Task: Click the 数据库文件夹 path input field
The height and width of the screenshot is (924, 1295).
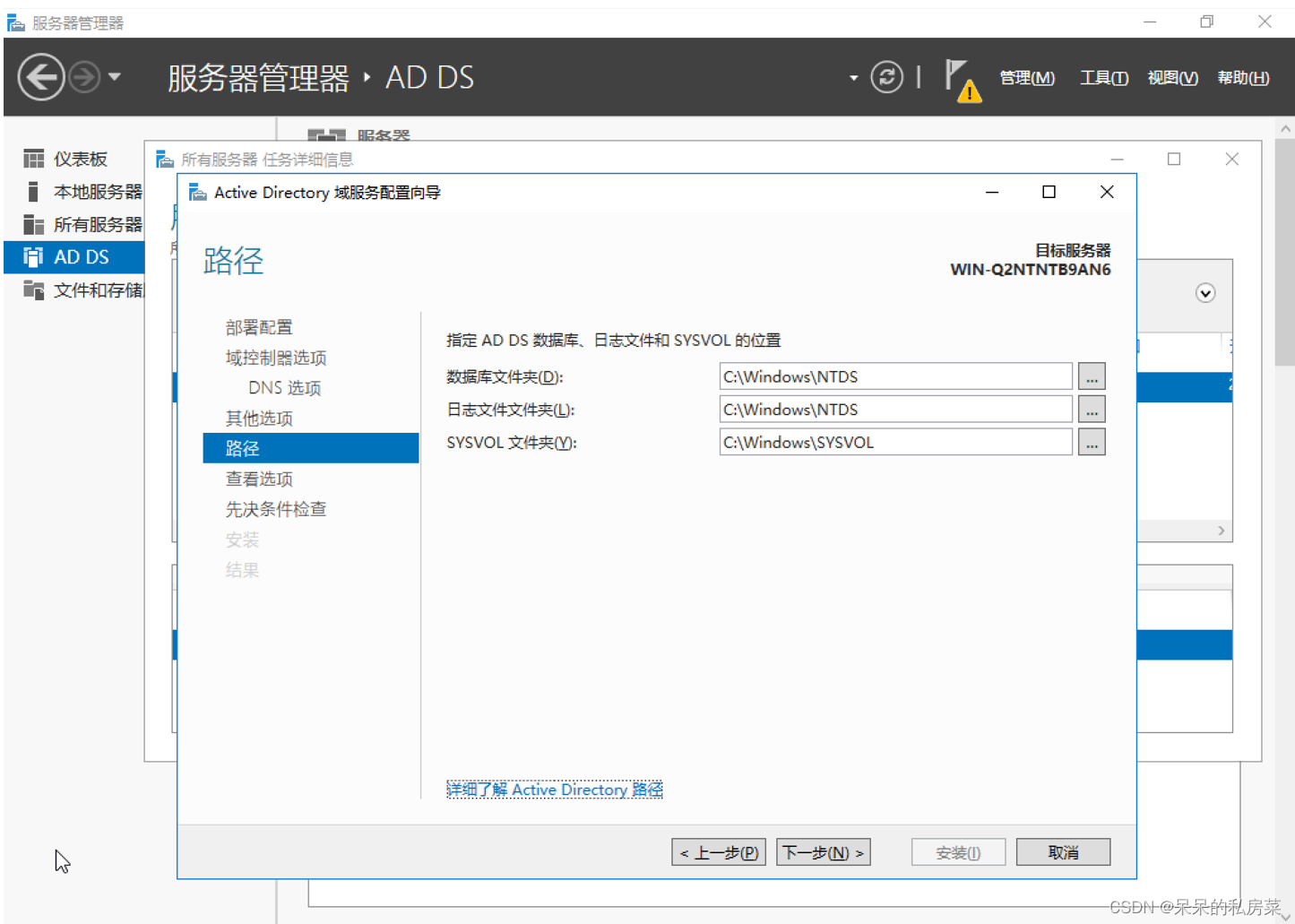Action: 895,376
